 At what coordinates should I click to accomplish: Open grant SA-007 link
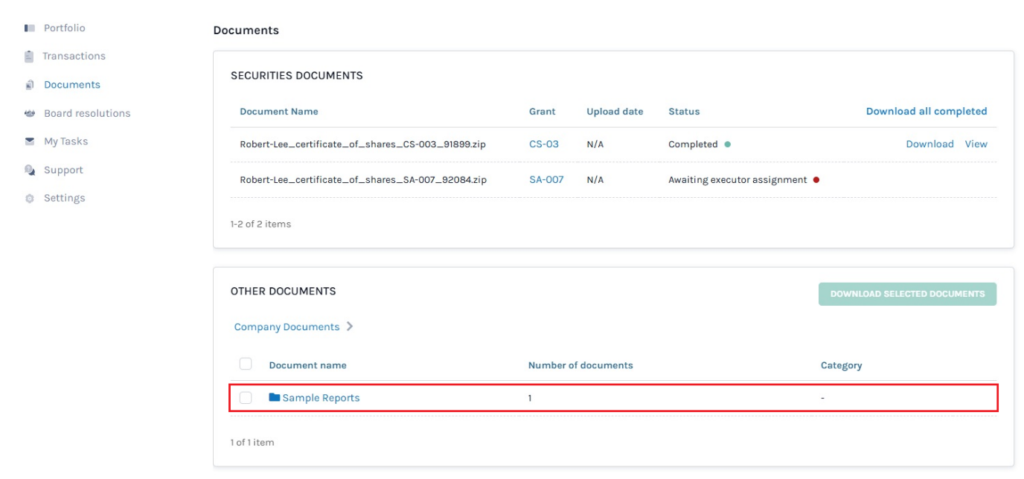point(546,180)
